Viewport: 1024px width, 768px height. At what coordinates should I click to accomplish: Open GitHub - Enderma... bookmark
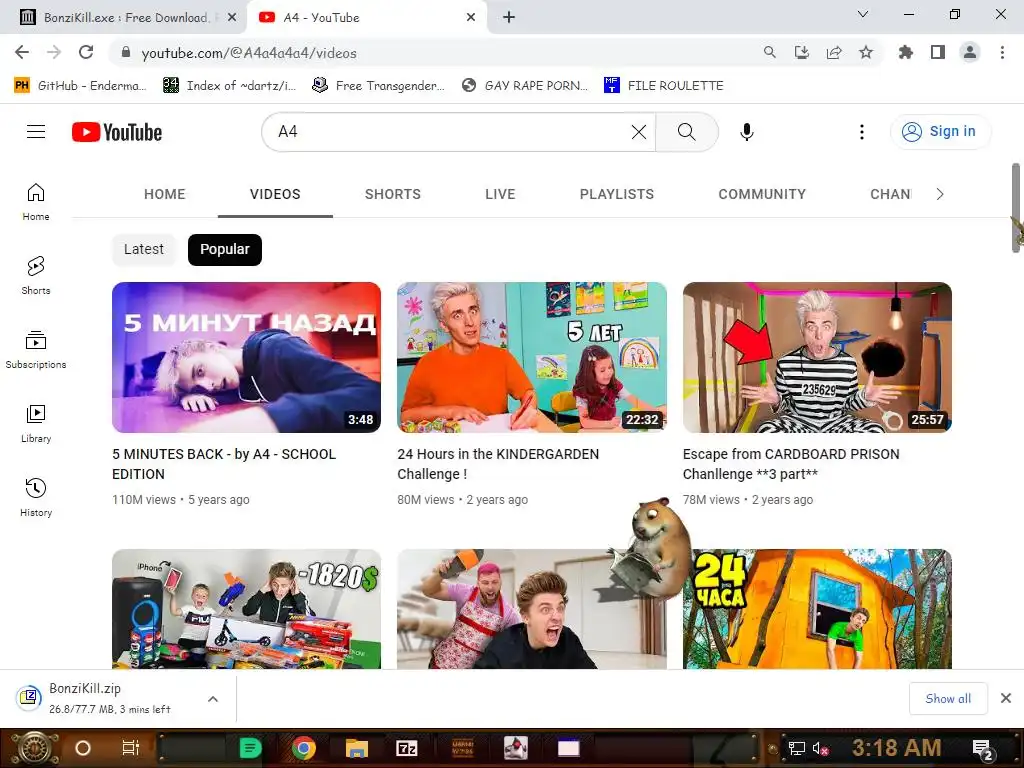click(x=80, y=86)
